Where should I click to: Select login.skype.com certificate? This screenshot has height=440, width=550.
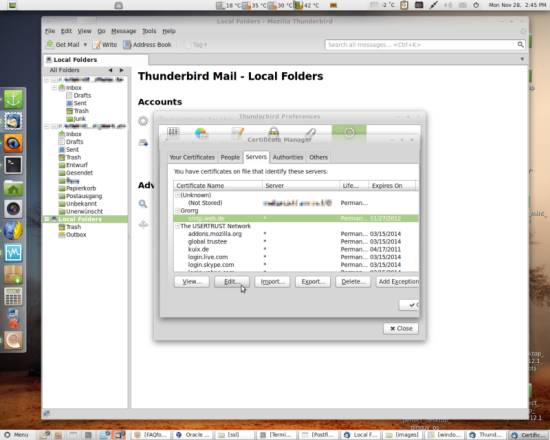tap(296, 265)
